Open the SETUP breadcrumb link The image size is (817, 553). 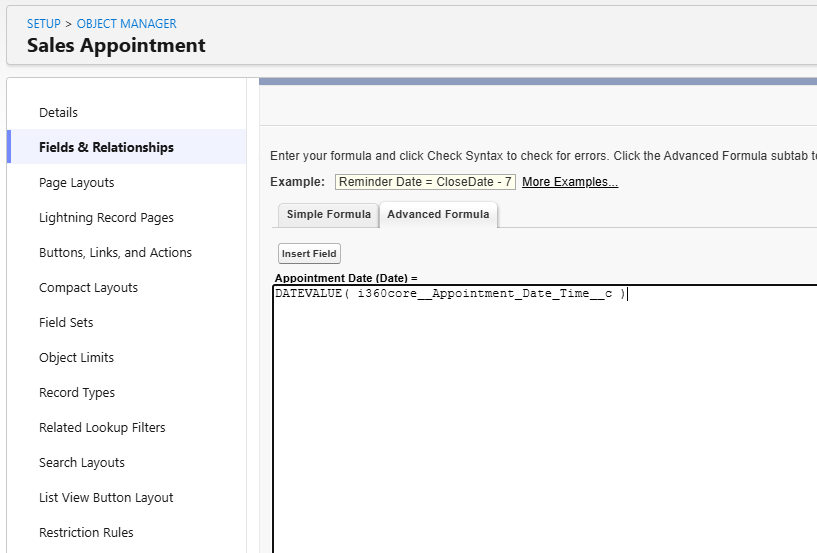(x=44, y=24)
